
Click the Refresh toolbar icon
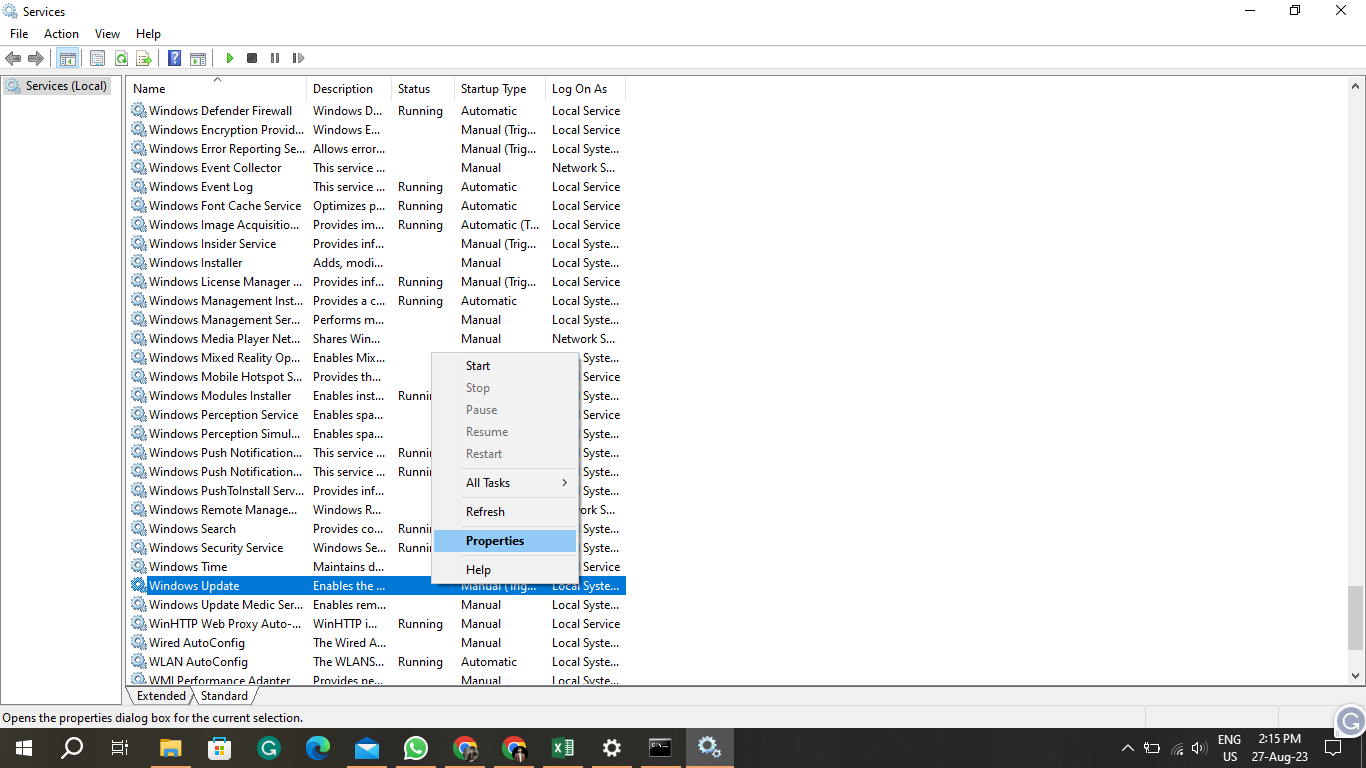tap(121, 58)
